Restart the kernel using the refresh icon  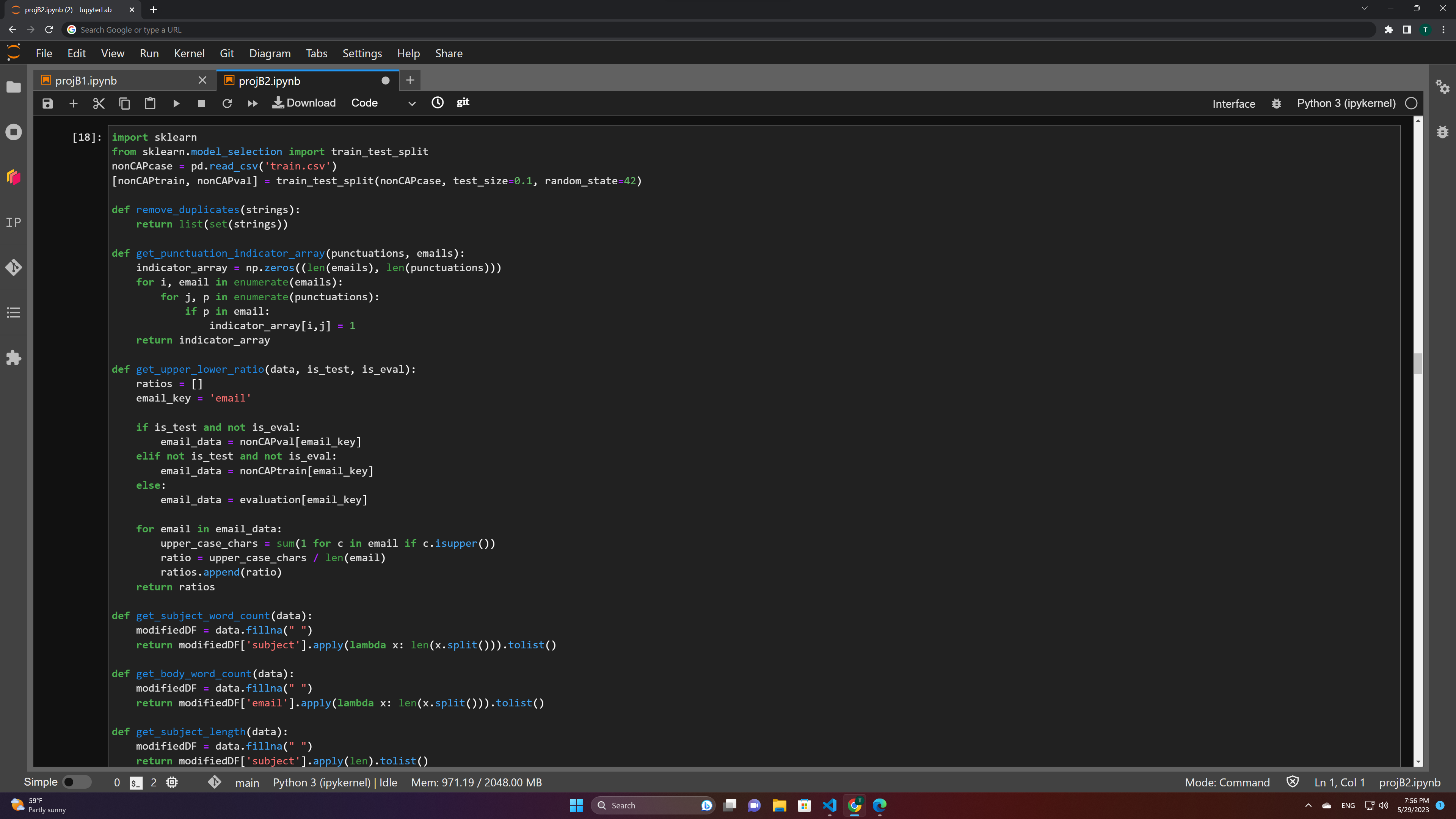click(227, 104)
